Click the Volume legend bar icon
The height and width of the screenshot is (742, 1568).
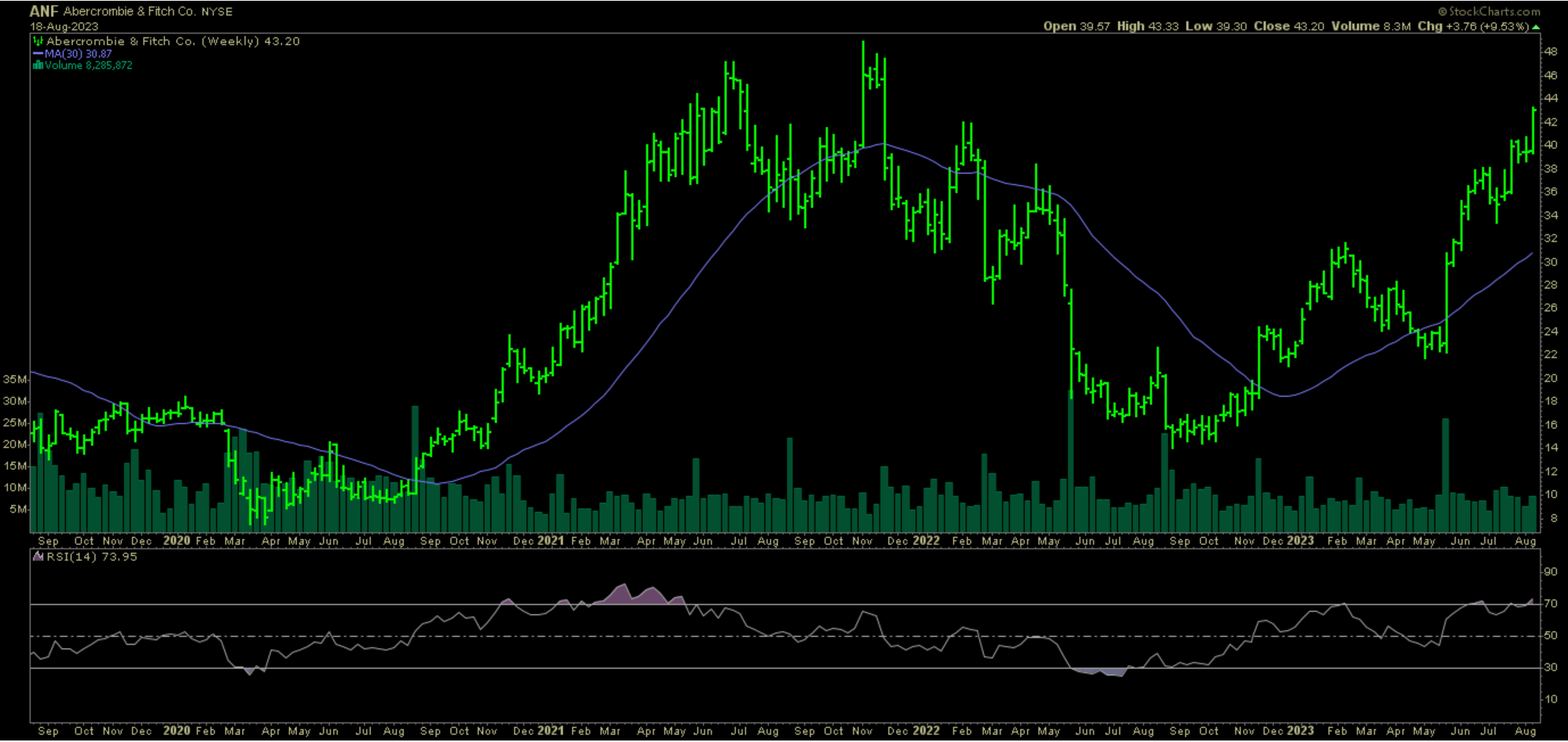pos(38,65)
